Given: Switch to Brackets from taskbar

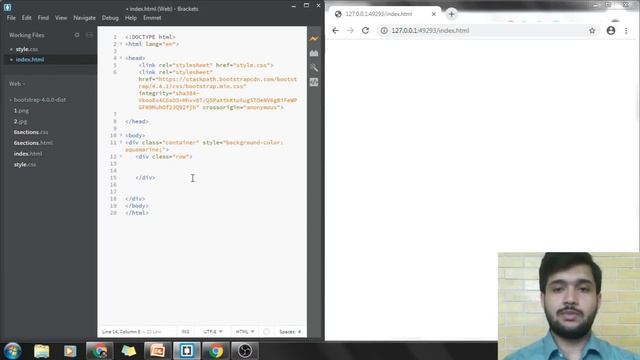Looking at the screenshot, I should pyautogui.click(x=187, y=351).
